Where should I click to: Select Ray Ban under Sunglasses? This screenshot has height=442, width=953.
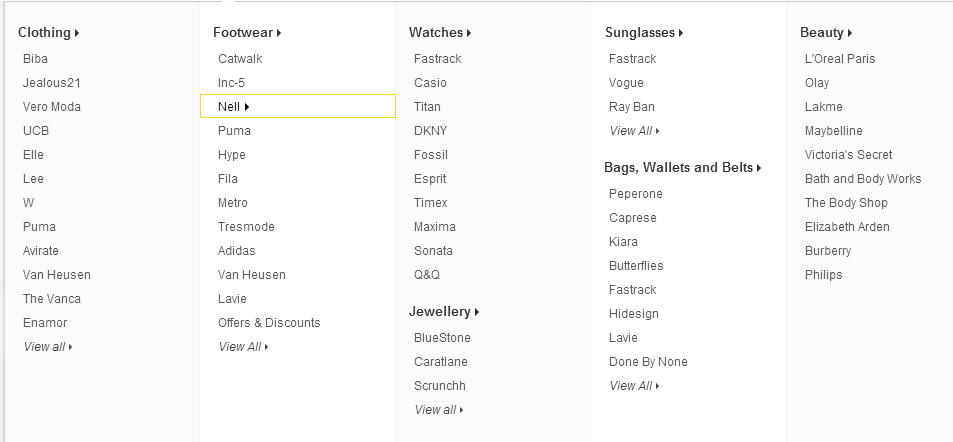coord(631,107)
